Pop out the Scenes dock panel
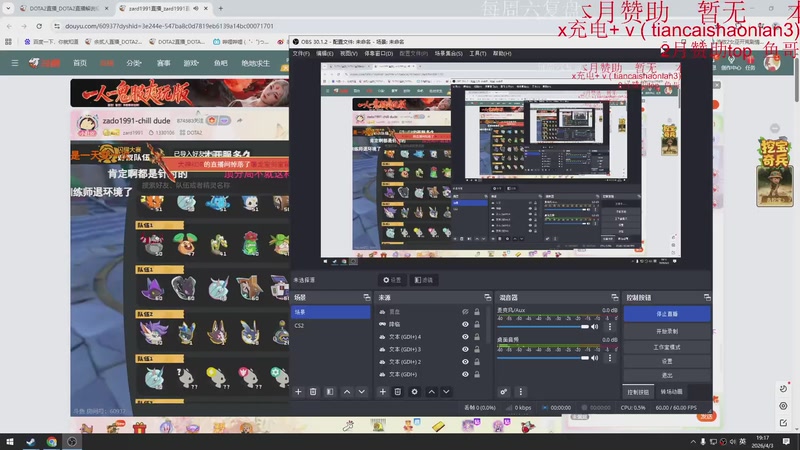Screen dimensions: 800x450 366,297
